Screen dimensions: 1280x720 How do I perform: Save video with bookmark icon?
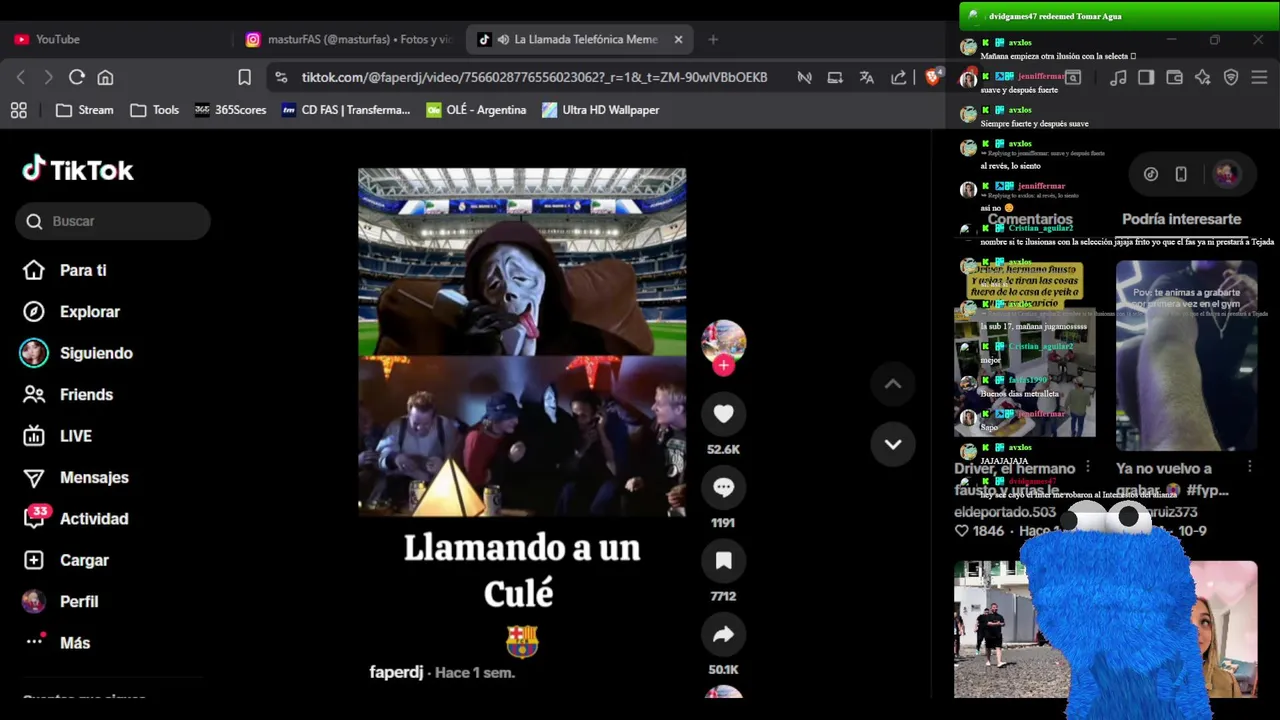pos(724,561)
